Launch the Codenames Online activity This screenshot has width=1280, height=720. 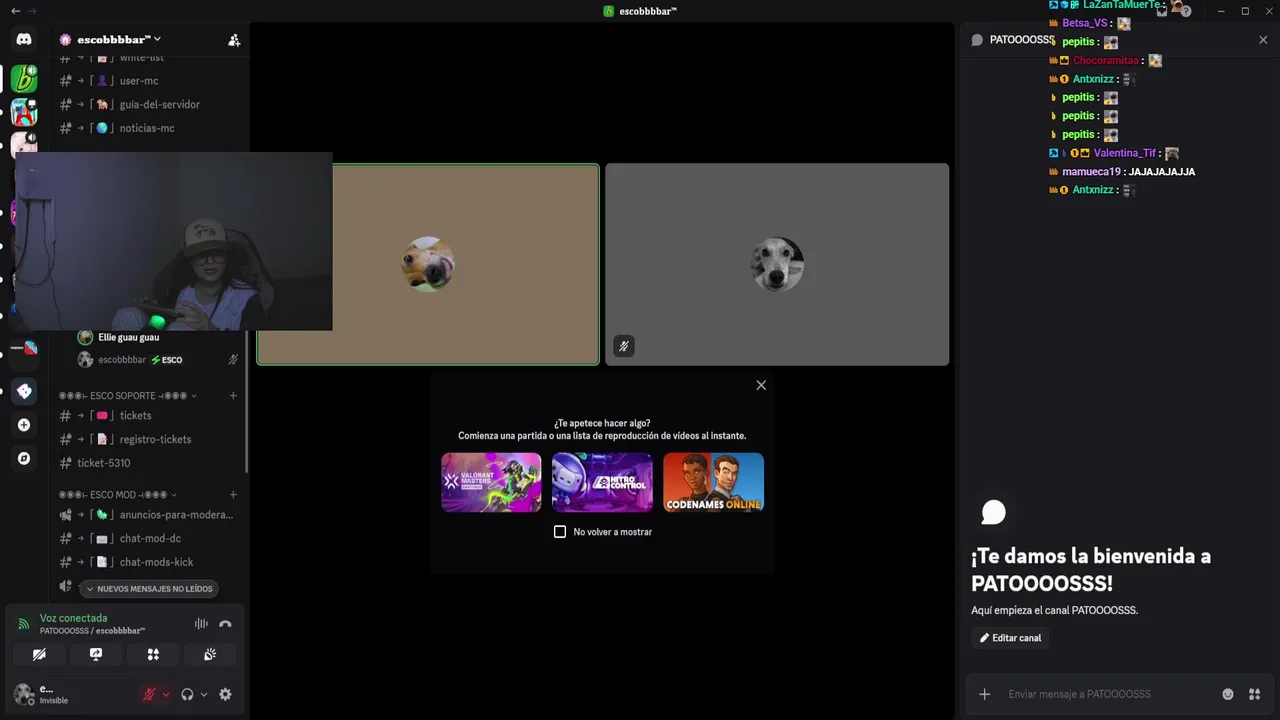713,482
